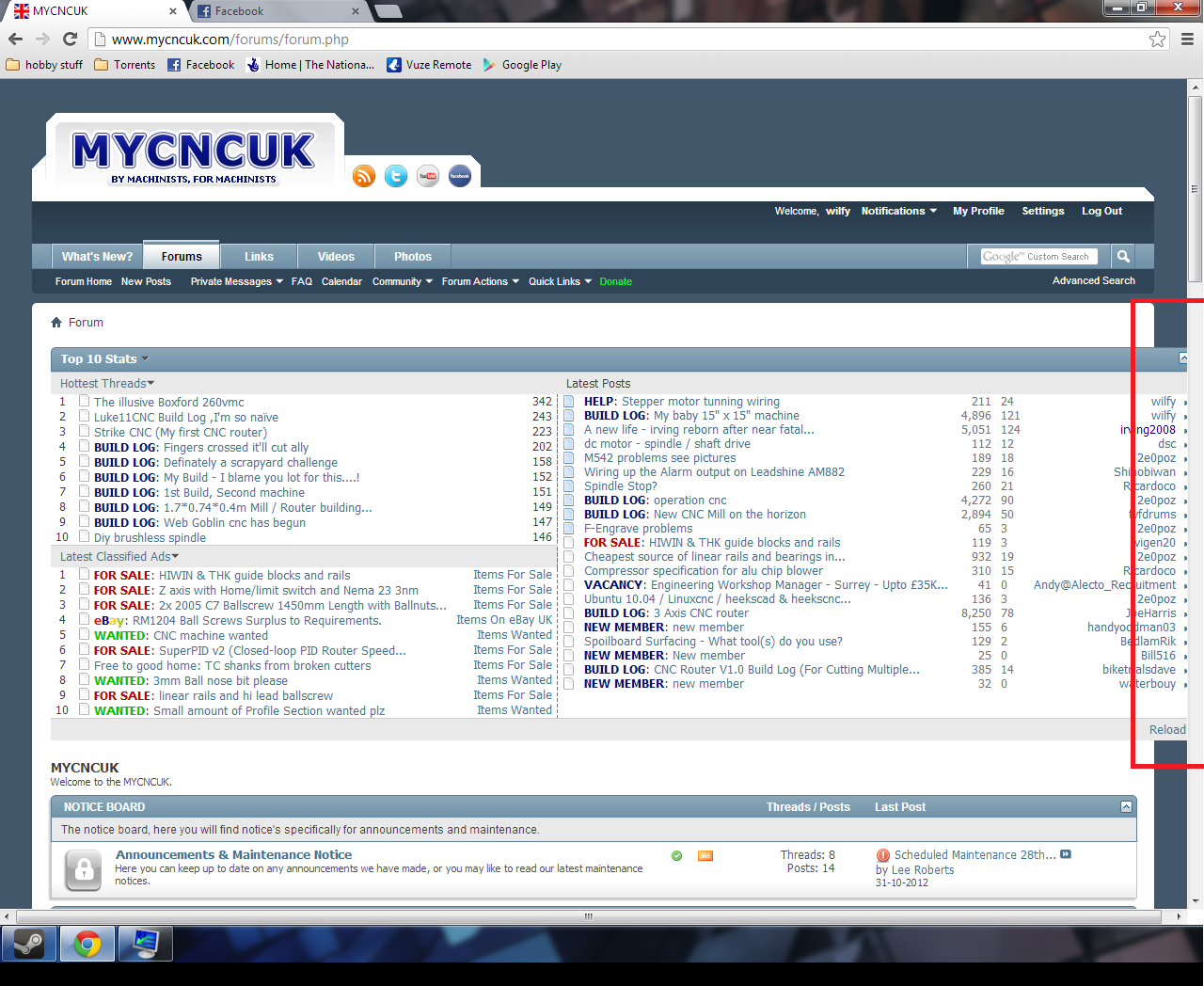Open Steam from the taskbar
Screen dimensions: 1204x986
(29, 943)
